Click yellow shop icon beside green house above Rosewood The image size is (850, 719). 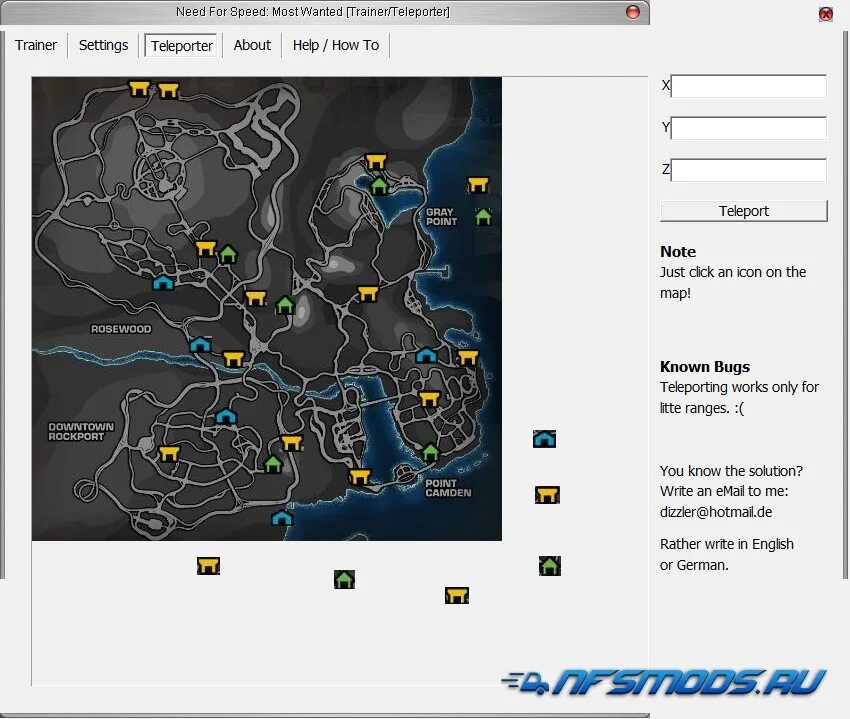pos(206,248)
